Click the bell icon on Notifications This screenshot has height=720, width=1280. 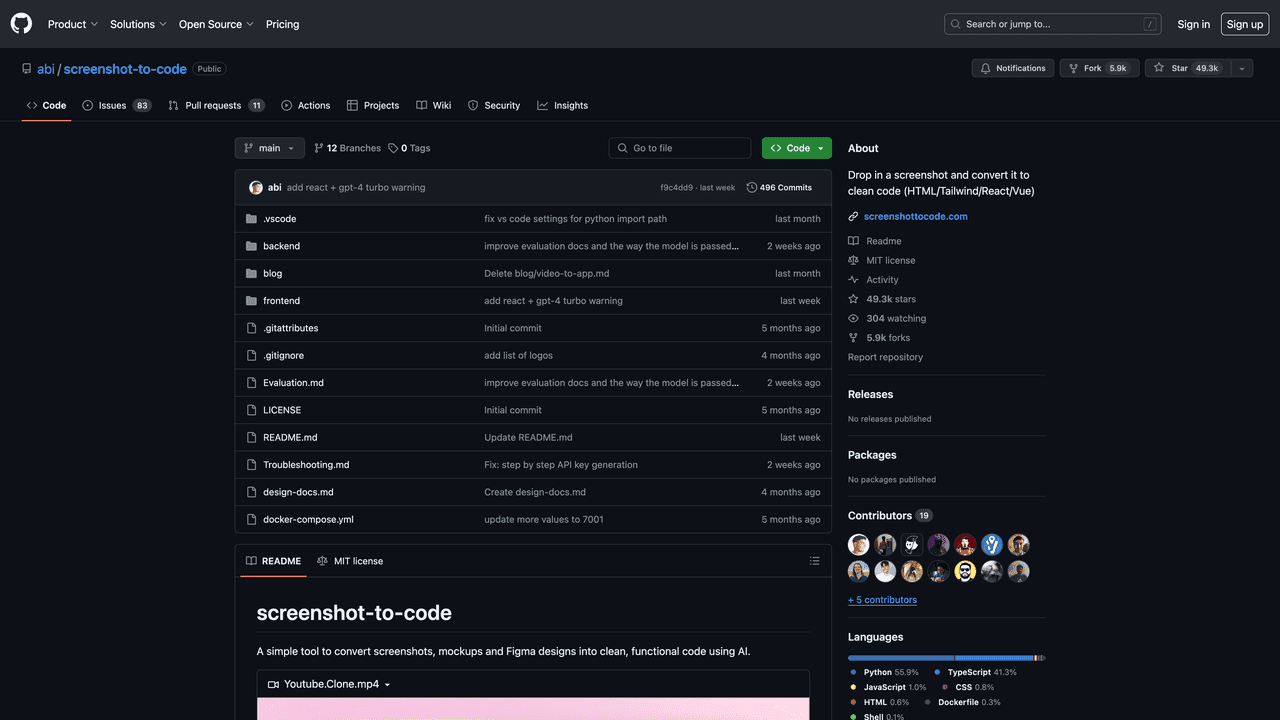point(986,68)
